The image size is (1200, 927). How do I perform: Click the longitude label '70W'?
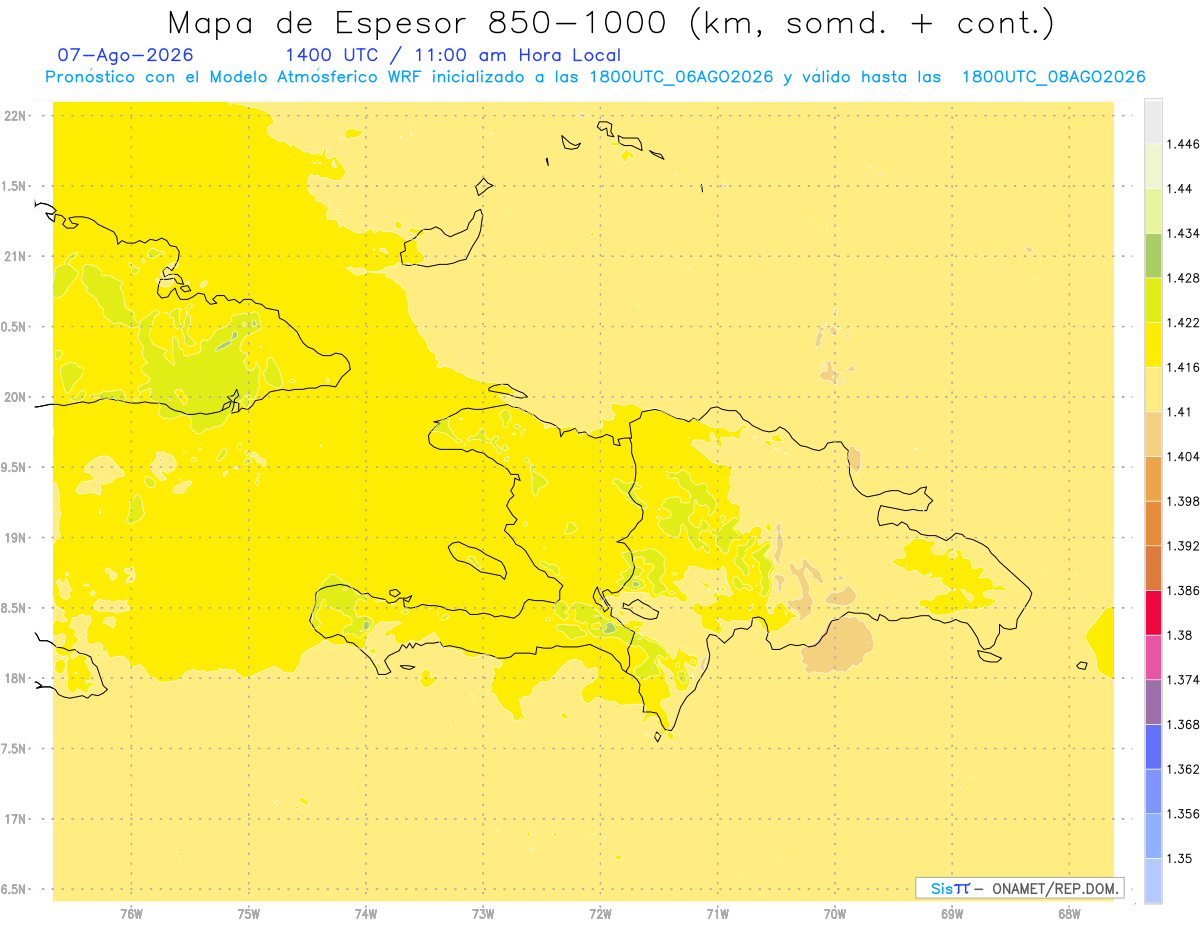pyautogui.click(x=835, y=913)
